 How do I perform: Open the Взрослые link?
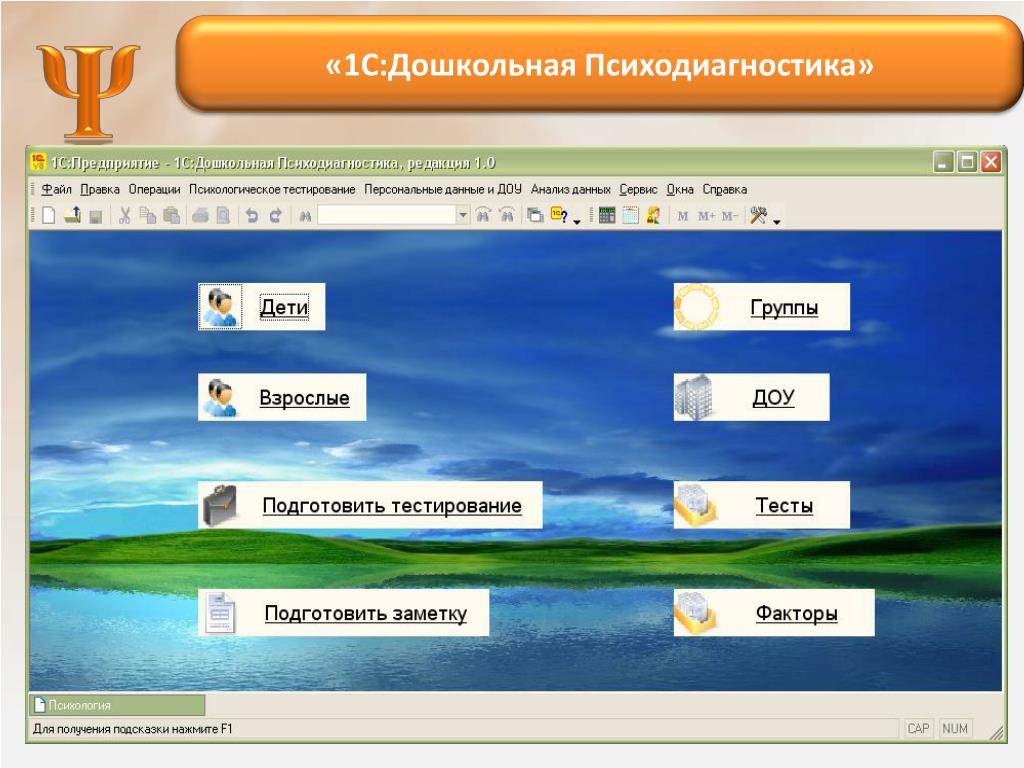coord(304,398)
